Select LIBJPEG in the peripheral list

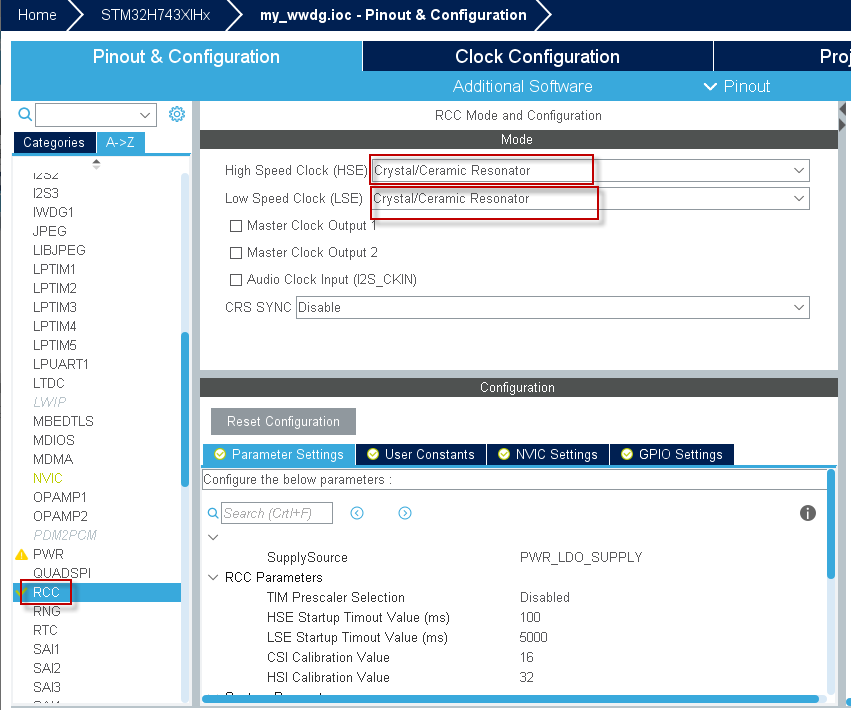click(59, 250)
